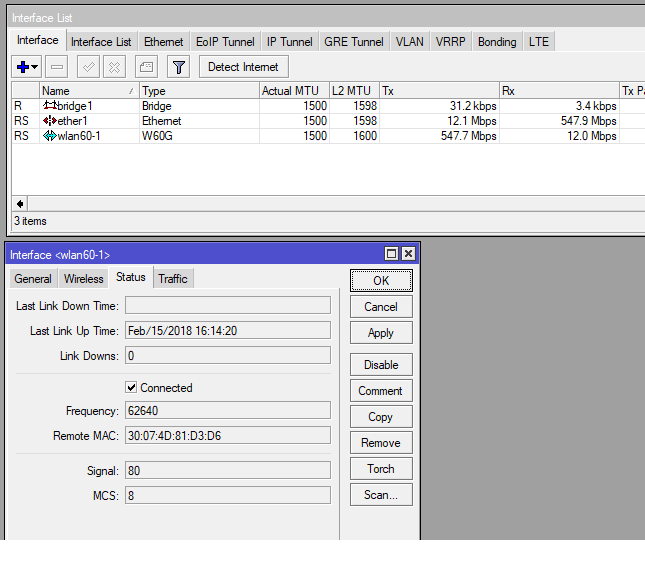Click the Remove button in dialog
Viewport: 645px width, 570px height.
(x=381, y=443)
